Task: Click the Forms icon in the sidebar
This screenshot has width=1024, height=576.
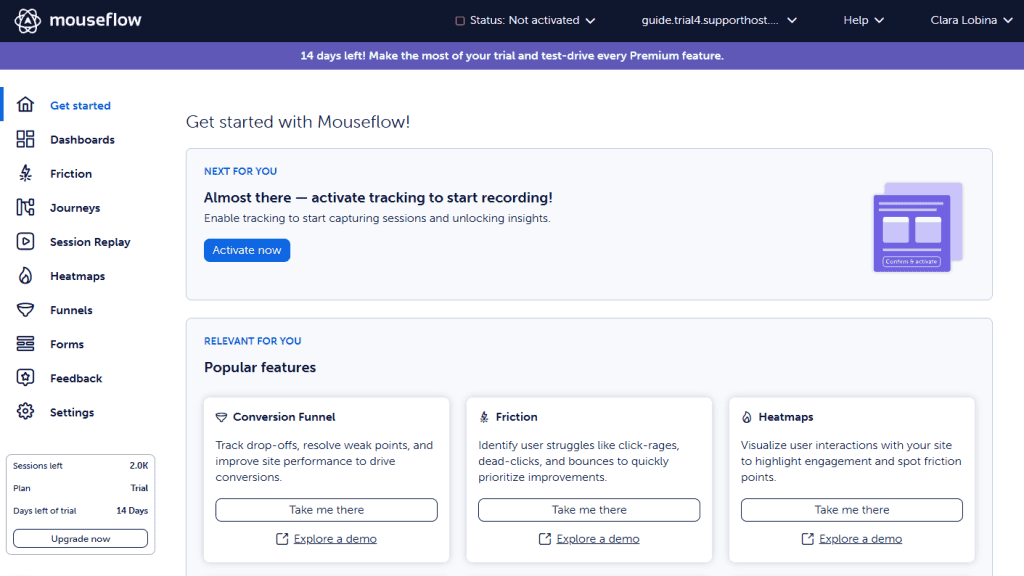Action: [25, 344]
